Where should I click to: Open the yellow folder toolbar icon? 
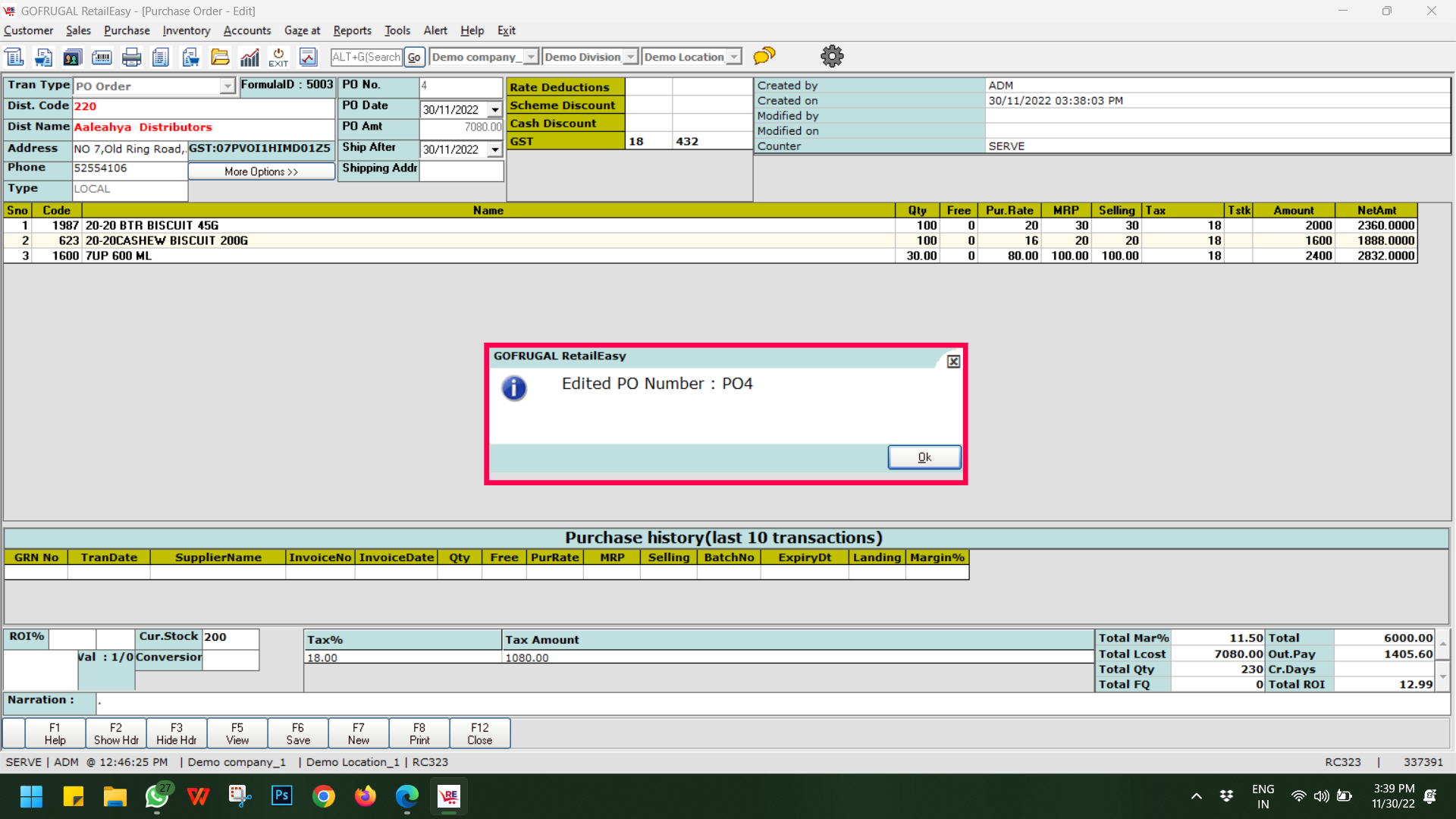pos(220,57)
